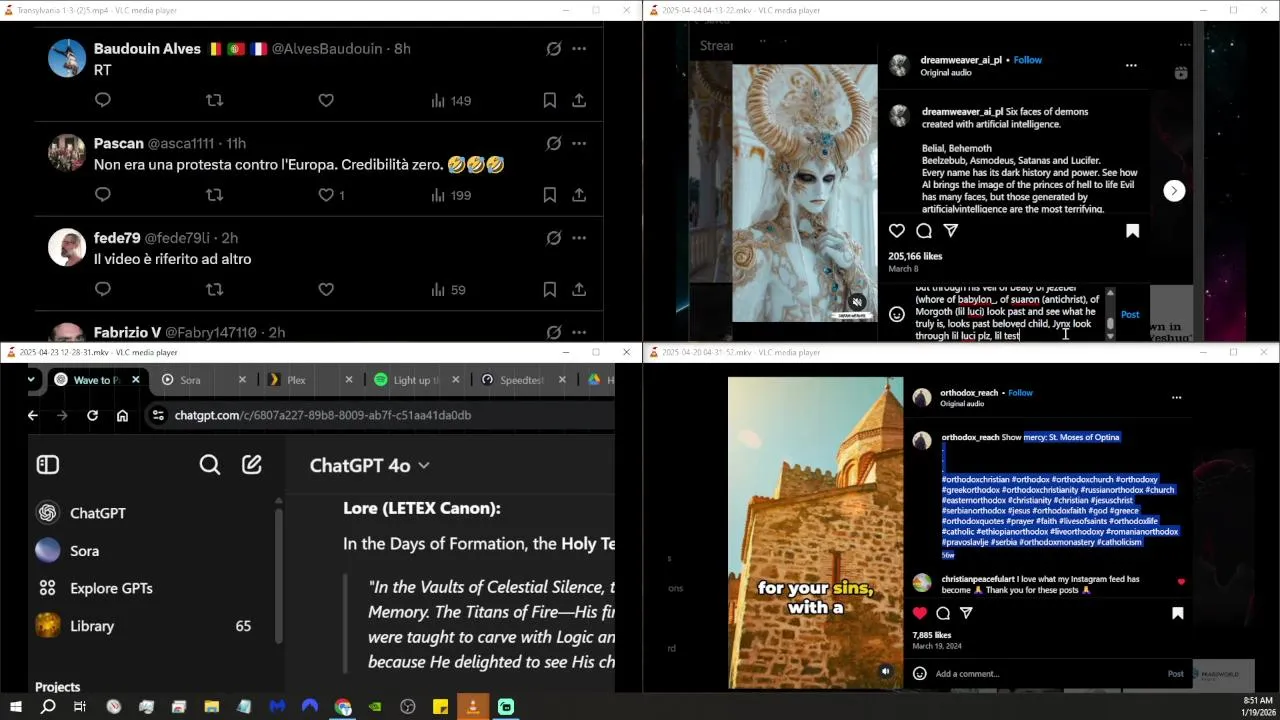The width and height of the screenshot is (1280, 720).
Task: Retweet Pascan's tweet
Action: point(214,195)
